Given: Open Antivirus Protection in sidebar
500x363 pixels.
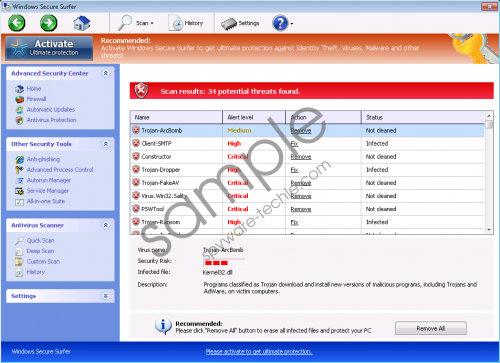Looking at the screenshot, I should [51, 120].
